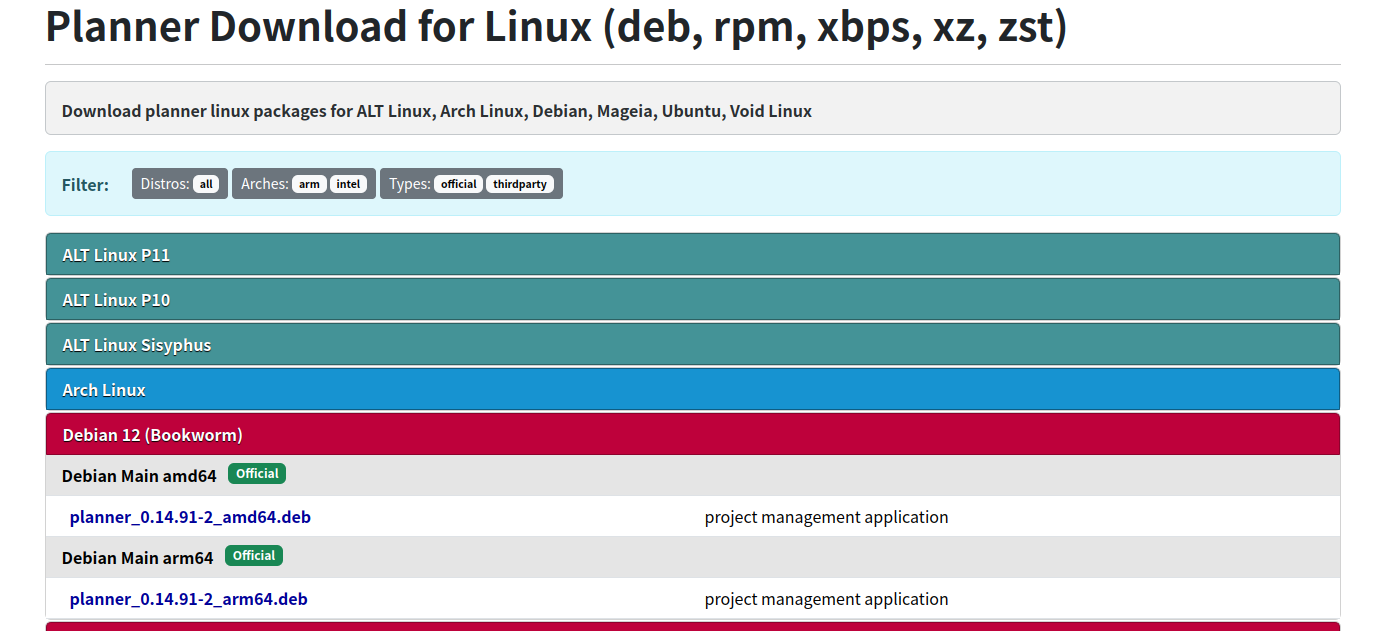Expand the ALT Linux P10 section
1382x631 pixels.
point(692,300)
